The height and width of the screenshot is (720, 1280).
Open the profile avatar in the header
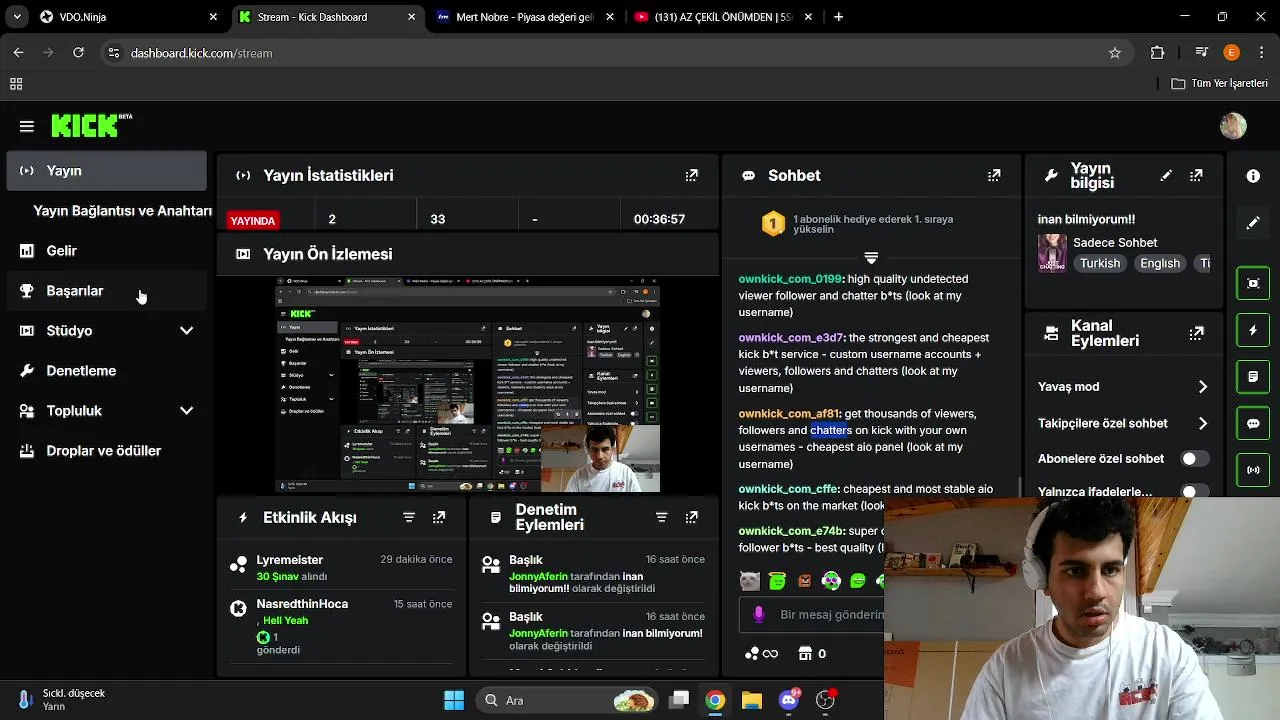pyautogui.click(x=1233, y=126)
